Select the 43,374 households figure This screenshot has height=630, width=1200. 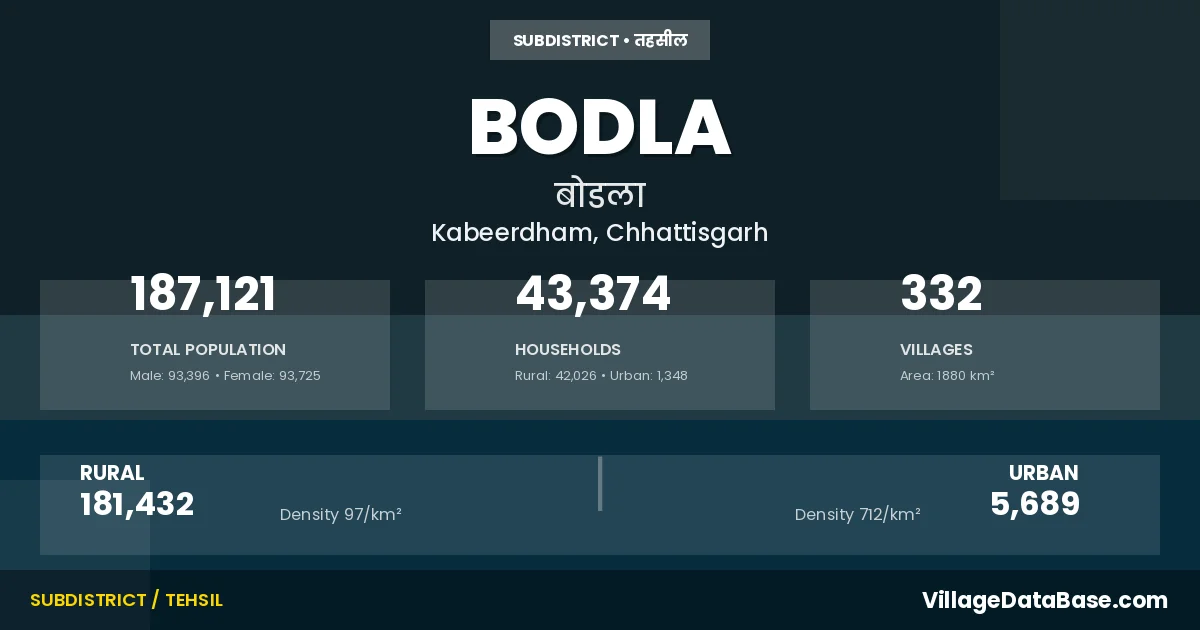point(593,295)
